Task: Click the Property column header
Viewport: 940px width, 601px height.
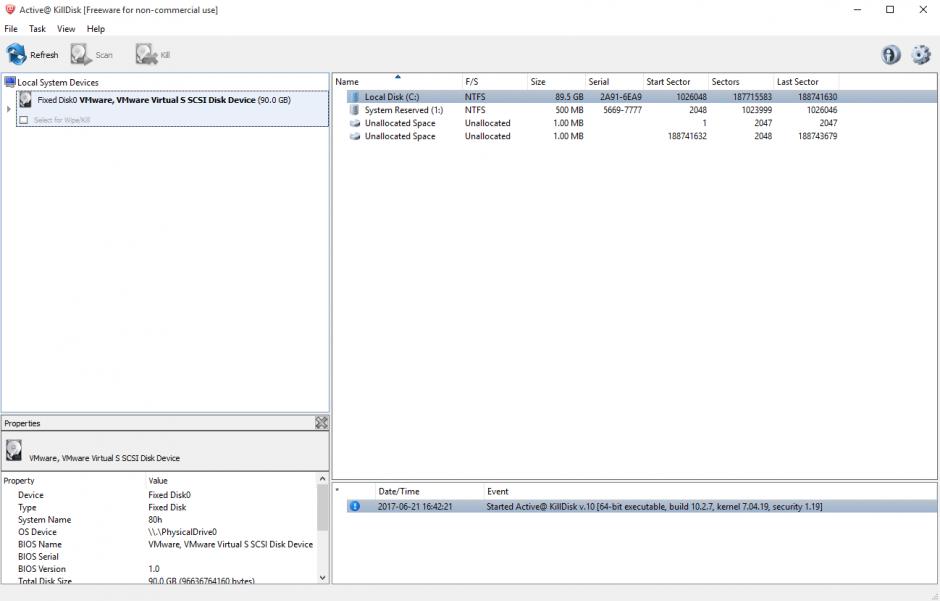Action: pyautogui.click(x=74, y=481)
